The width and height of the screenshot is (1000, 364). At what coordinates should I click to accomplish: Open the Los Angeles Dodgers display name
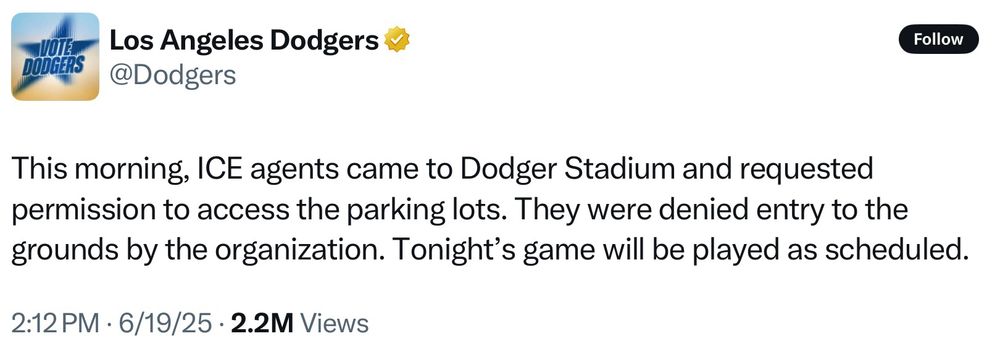pos(245,41)
